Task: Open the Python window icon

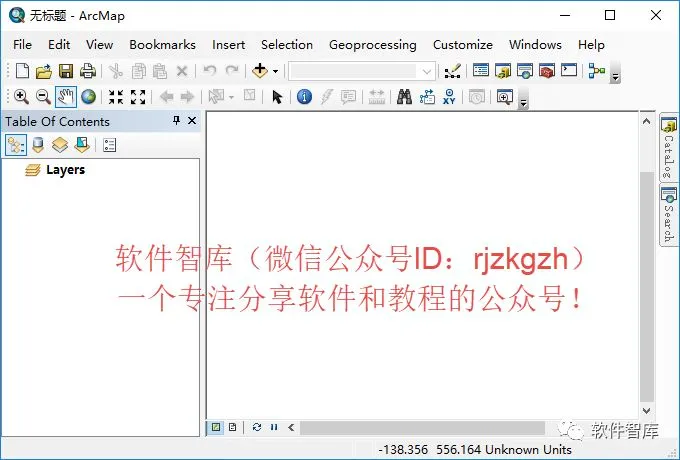Action: [569, 70]
